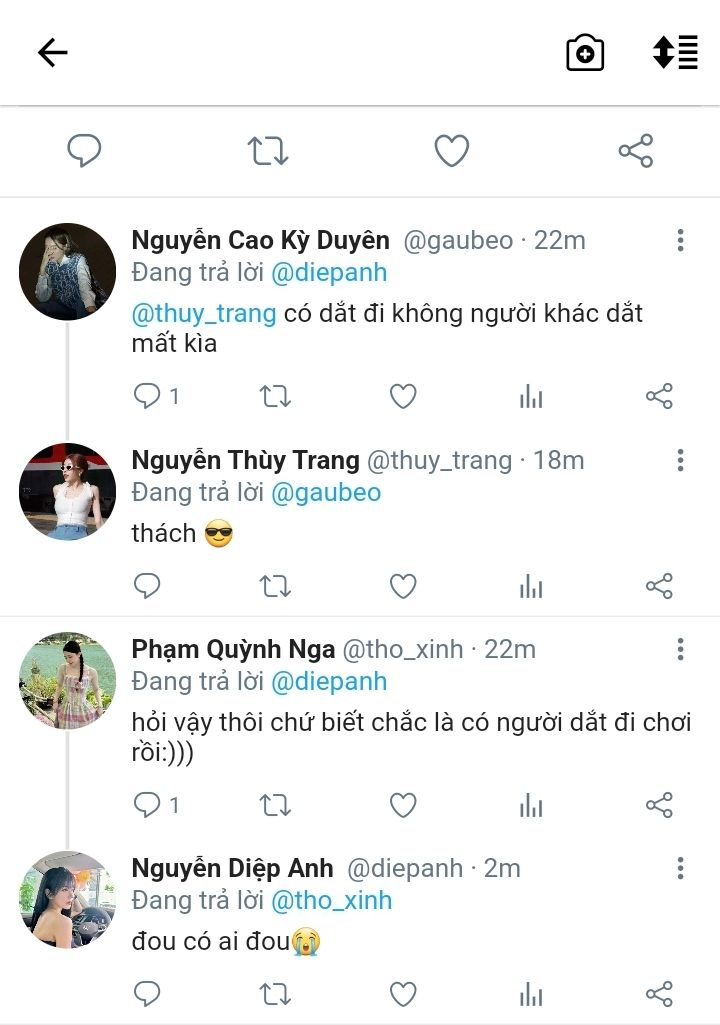Open the sort order icon in header

[x=675, y=53]
